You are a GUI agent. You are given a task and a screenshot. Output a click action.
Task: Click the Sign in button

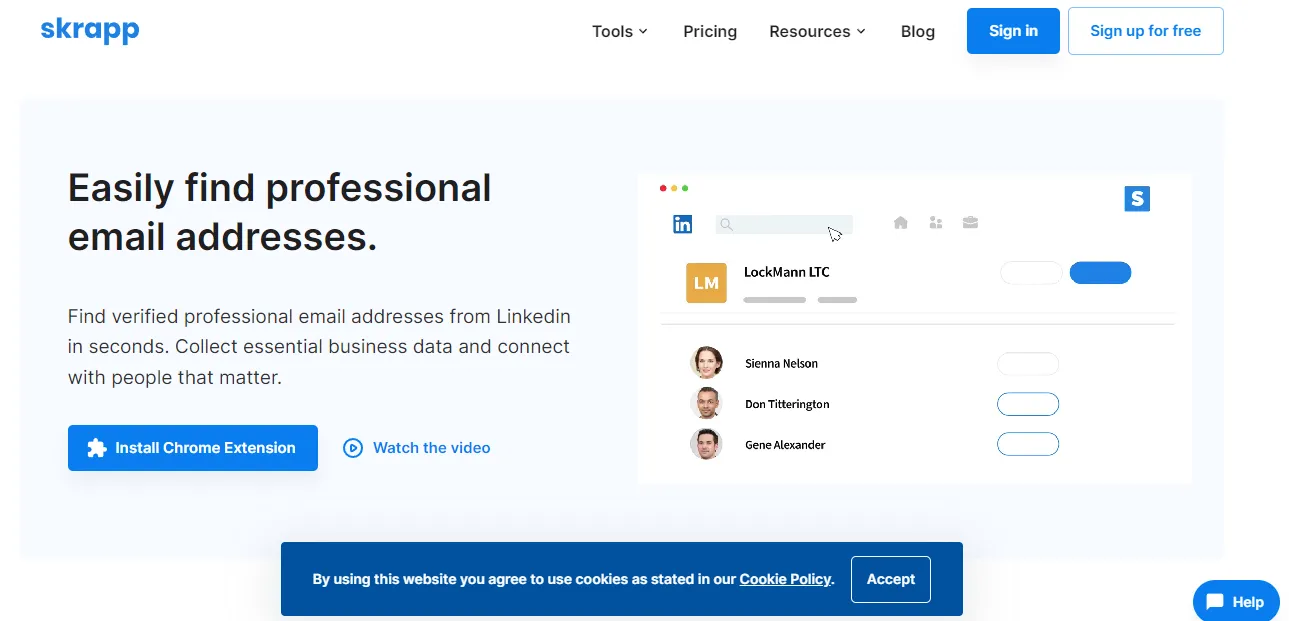(1013, 31)
